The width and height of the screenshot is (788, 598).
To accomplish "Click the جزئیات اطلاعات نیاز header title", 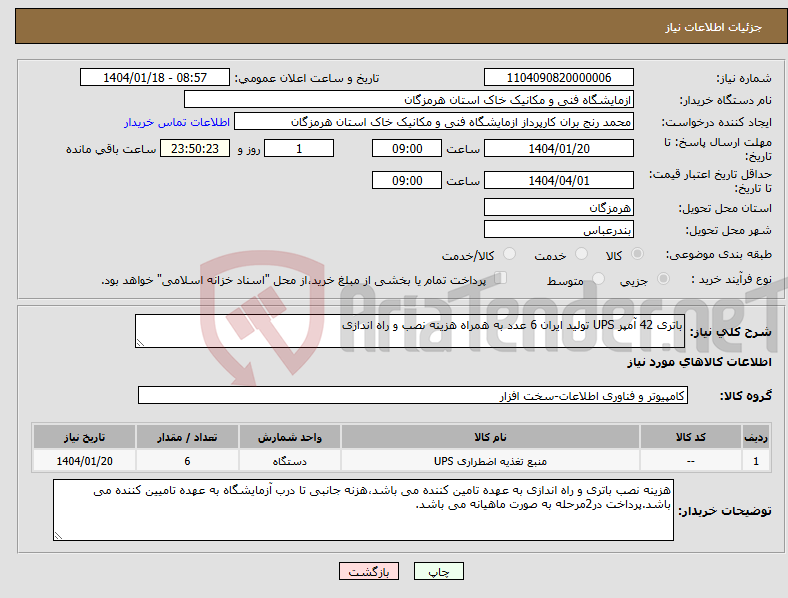I will point(714,27).
